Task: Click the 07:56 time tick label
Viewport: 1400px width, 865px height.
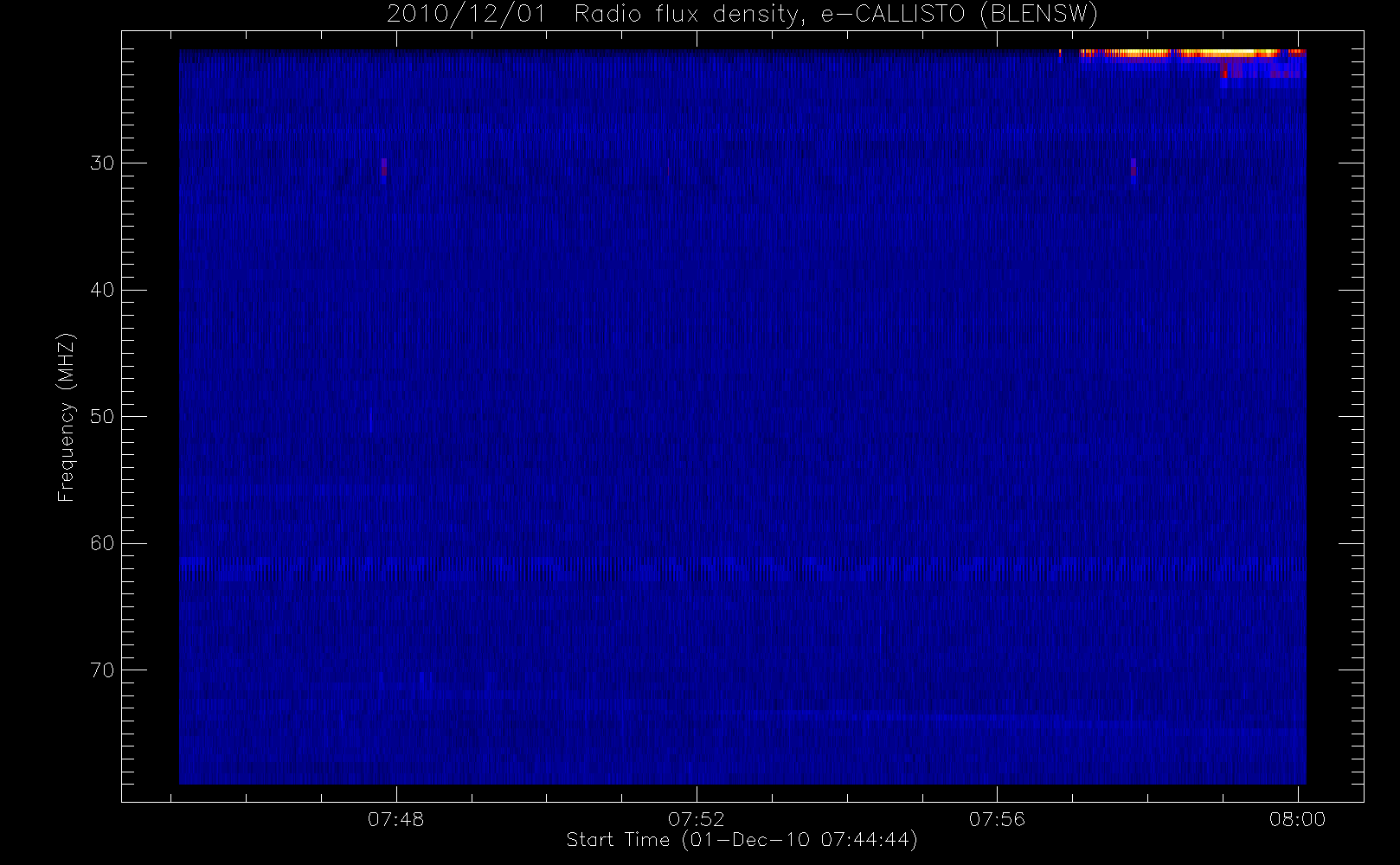Action: click(x=997, y=819)
